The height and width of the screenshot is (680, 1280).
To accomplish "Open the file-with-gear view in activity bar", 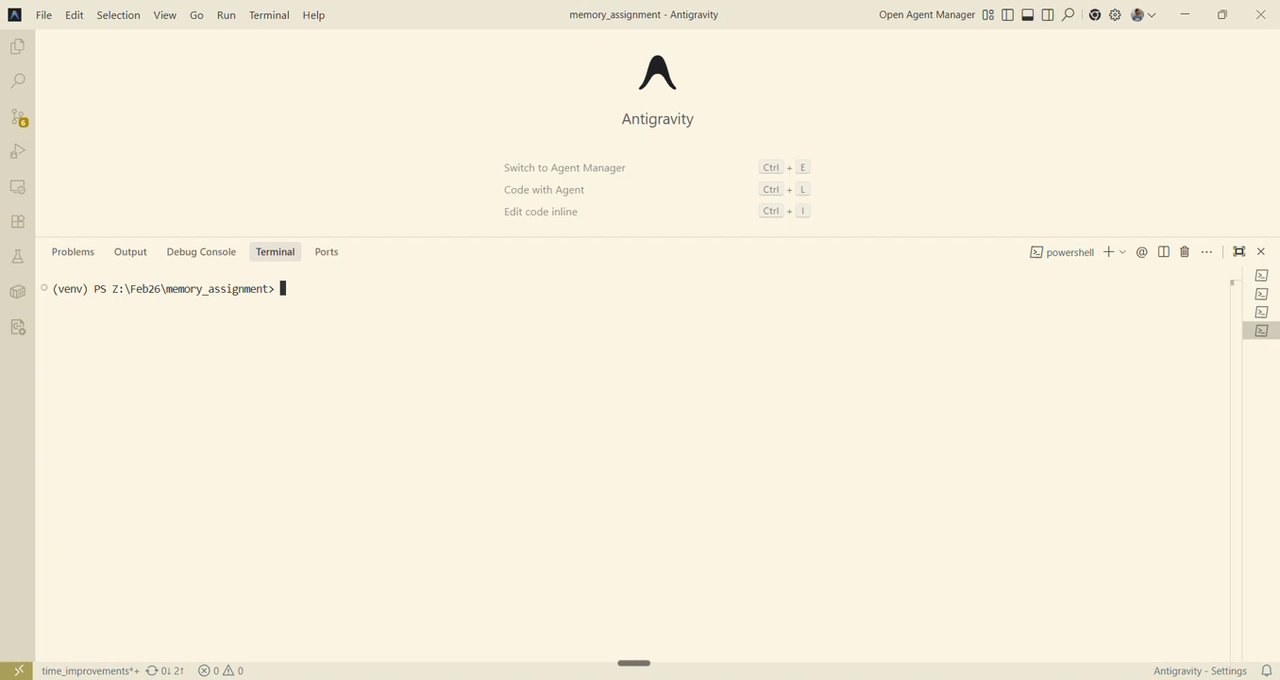I will (x=17, y=327).
